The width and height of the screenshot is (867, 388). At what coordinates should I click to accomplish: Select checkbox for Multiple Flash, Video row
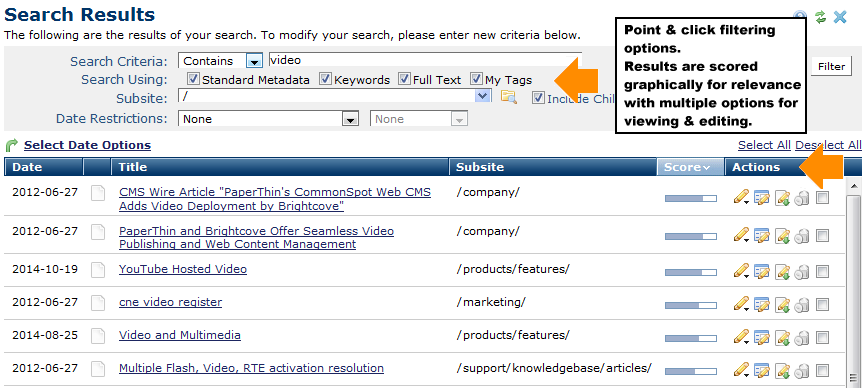click(x=823, y=371)
